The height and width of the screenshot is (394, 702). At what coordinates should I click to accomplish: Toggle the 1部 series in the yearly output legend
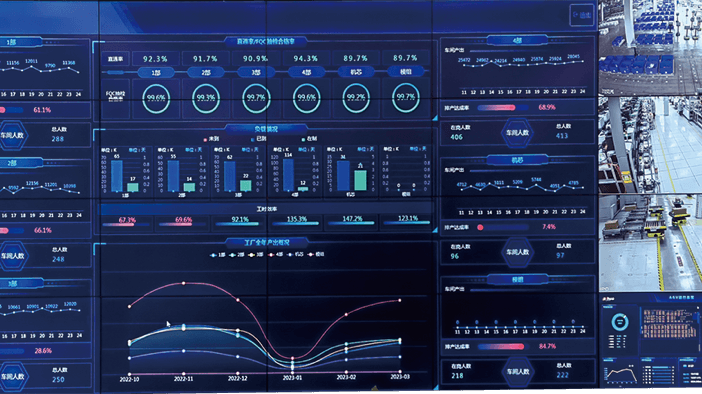click(x=218, y=255)
